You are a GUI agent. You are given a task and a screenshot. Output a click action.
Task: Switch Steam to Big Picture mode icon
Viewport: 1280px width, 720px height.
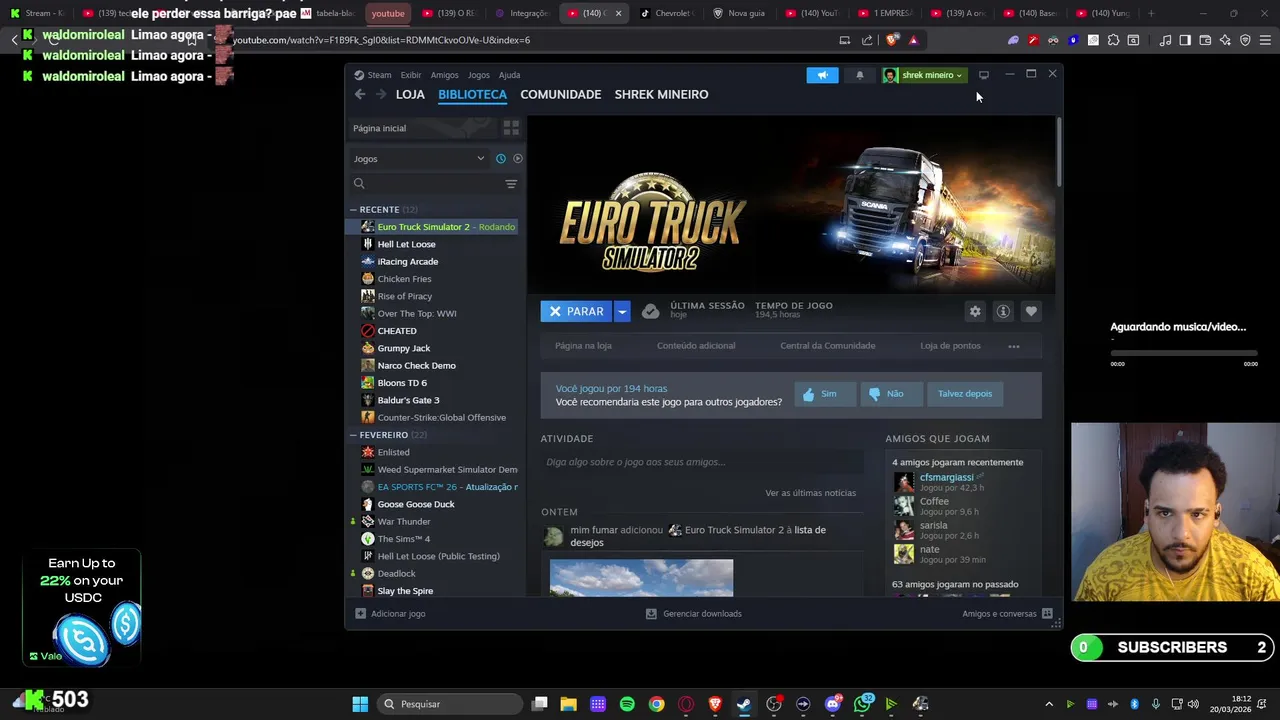[x=984, y=75]
